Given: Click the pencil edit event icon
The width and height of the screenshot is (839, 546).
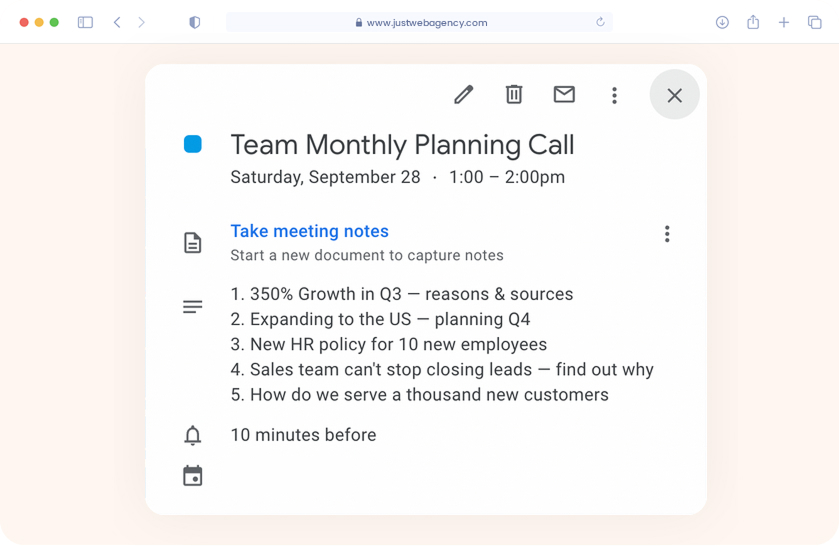Looking at the screenshot, I should (x=463, y=95).
